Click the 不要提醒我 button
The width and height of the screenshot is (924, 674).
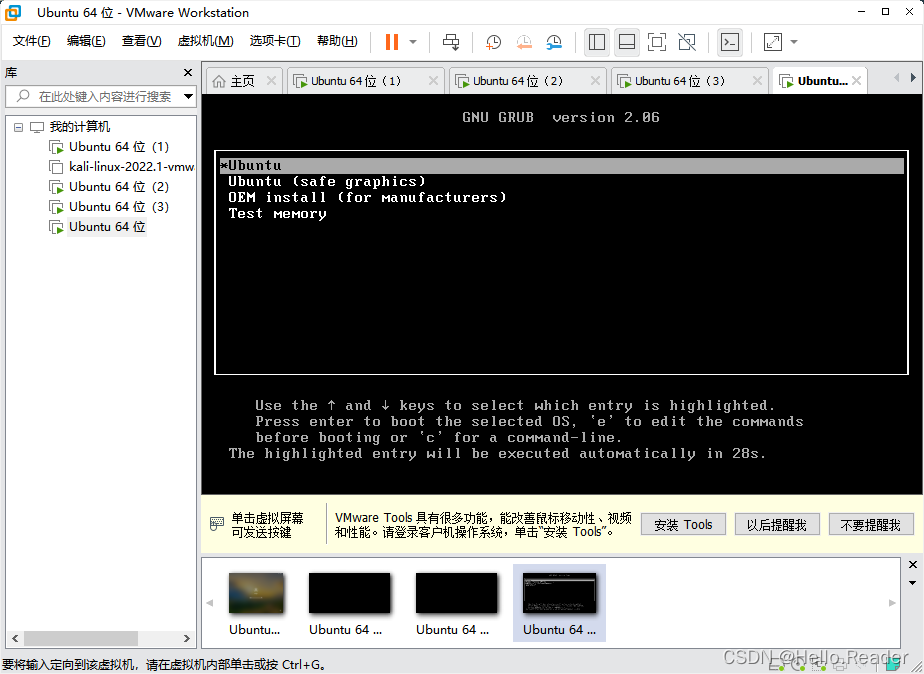pos(871,524)
